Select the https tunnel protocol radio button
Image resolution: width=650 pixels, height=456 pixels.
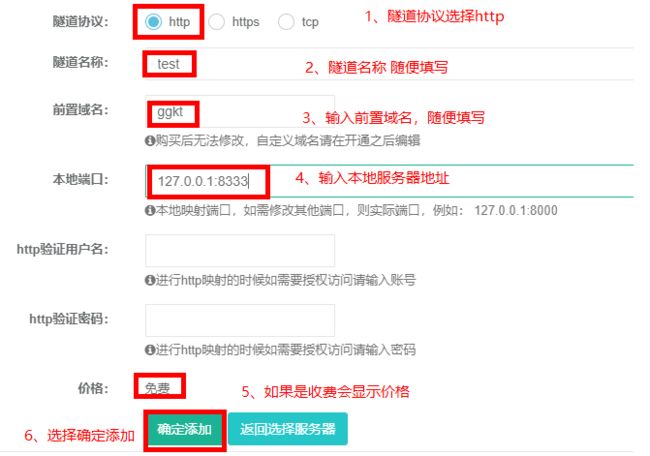click(216, 22)
